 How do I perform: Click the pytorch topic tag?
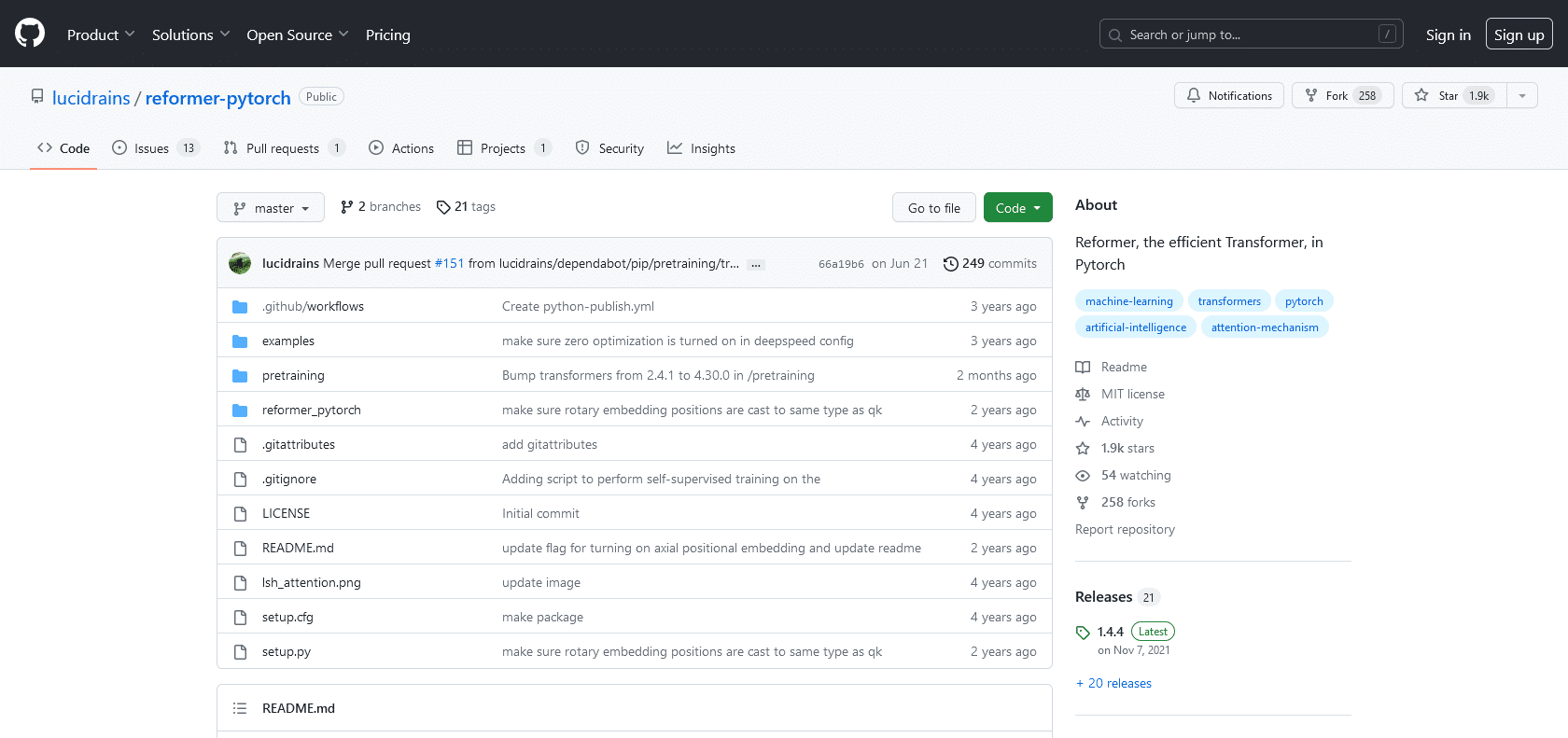[1304, 300]
